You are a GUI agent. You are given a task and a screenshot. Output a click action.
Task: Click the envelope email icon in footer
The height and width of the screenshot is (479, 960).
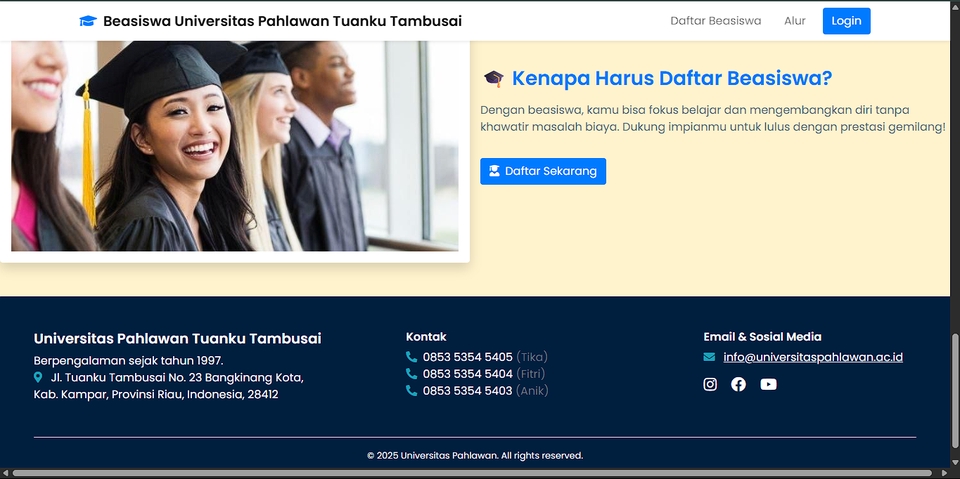pyautogui.click(x=709, y=357)
